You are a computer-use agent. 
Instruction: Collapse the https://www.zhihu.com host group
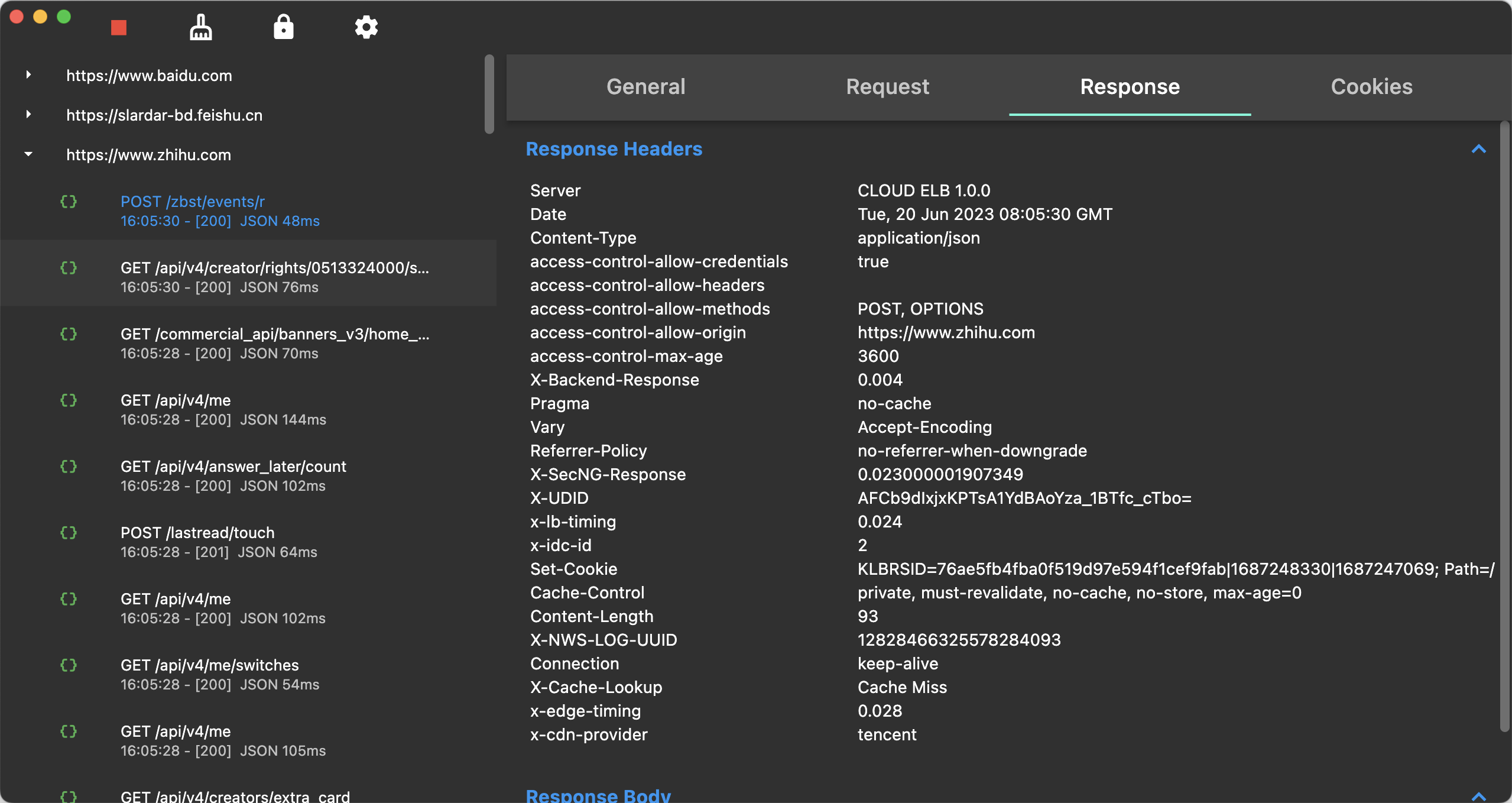[28, 154]
